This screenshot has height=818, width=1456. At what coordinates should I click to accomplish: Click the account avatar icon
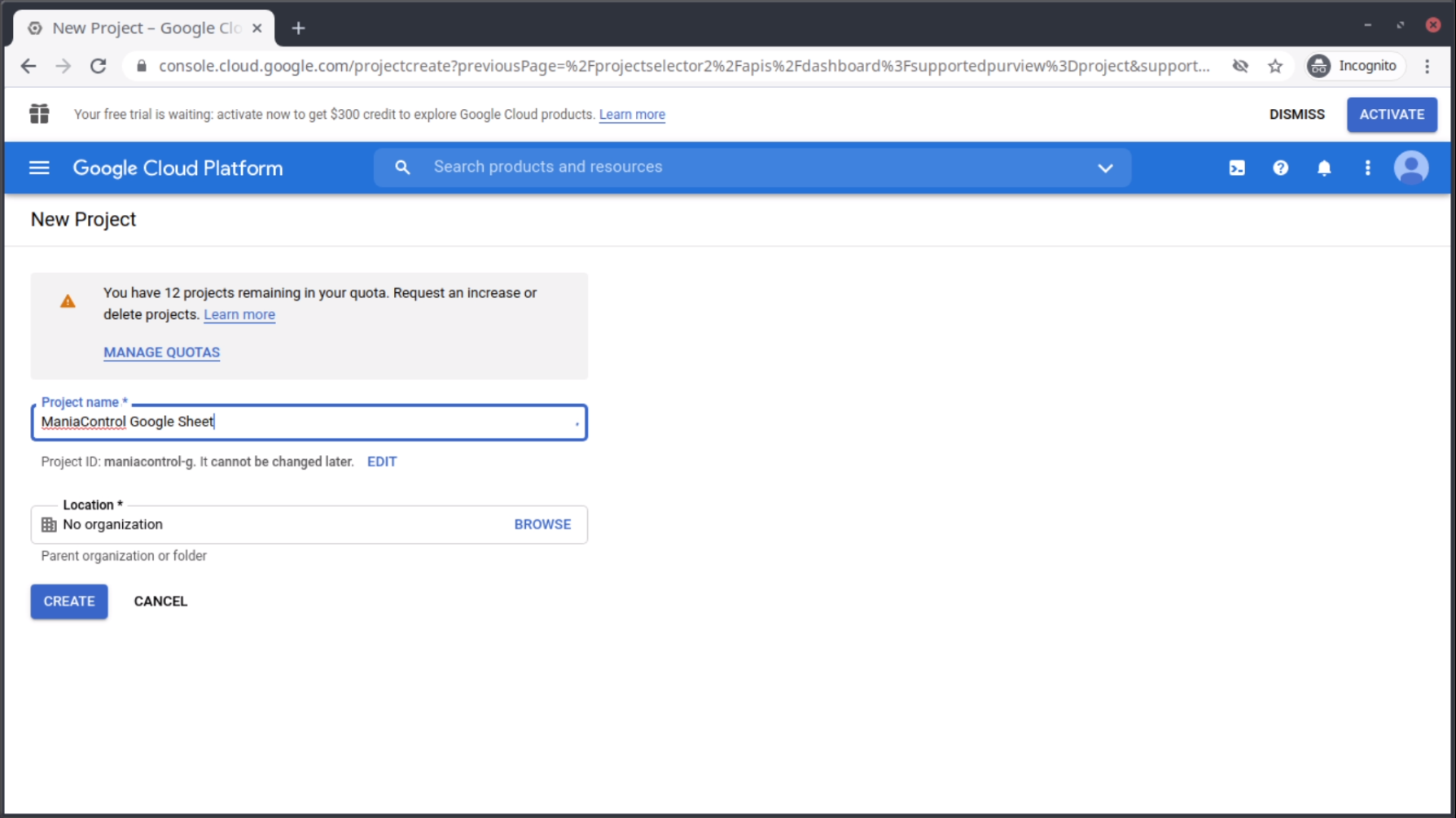click(x=1410, y=168)
